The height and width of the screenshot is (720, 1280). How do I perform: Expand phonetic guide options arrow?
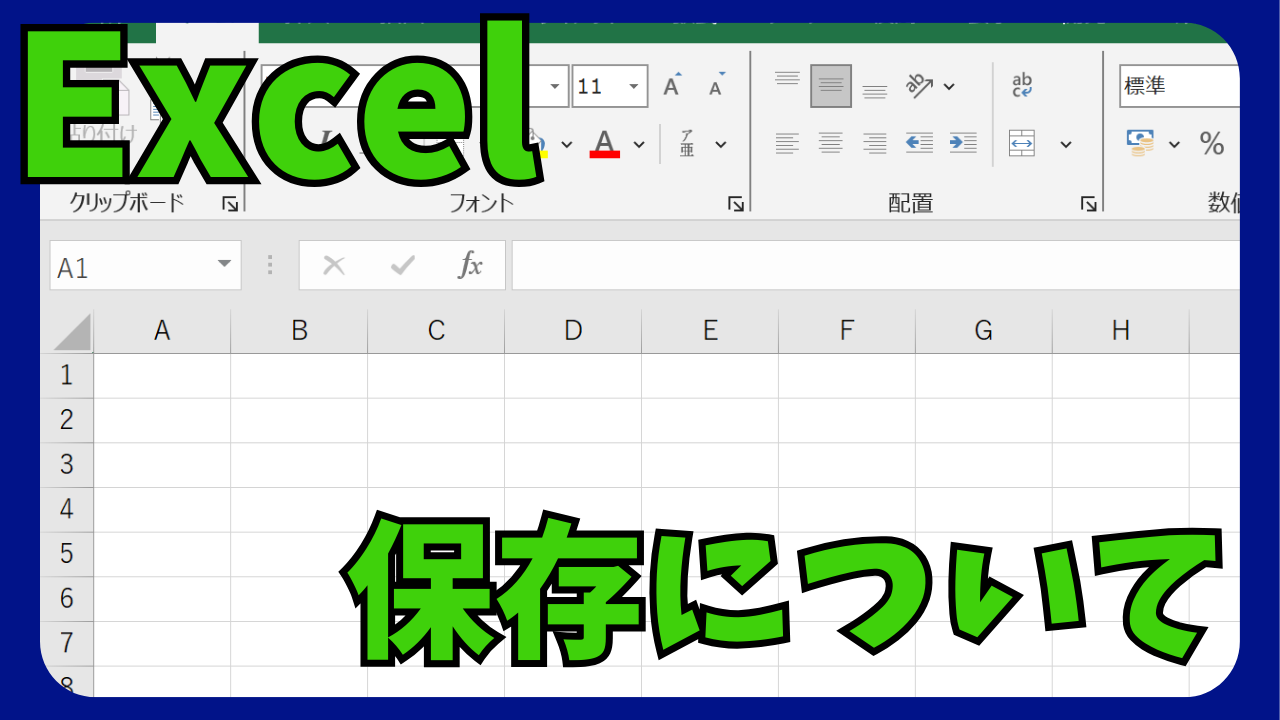[721, 144]
